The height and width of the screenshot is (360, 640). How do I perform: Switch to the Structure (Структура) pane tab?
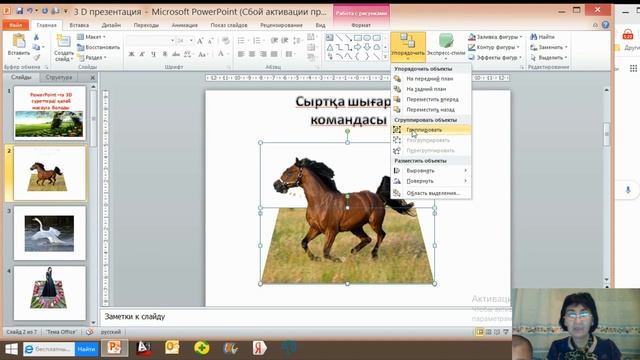coord(59,77)
